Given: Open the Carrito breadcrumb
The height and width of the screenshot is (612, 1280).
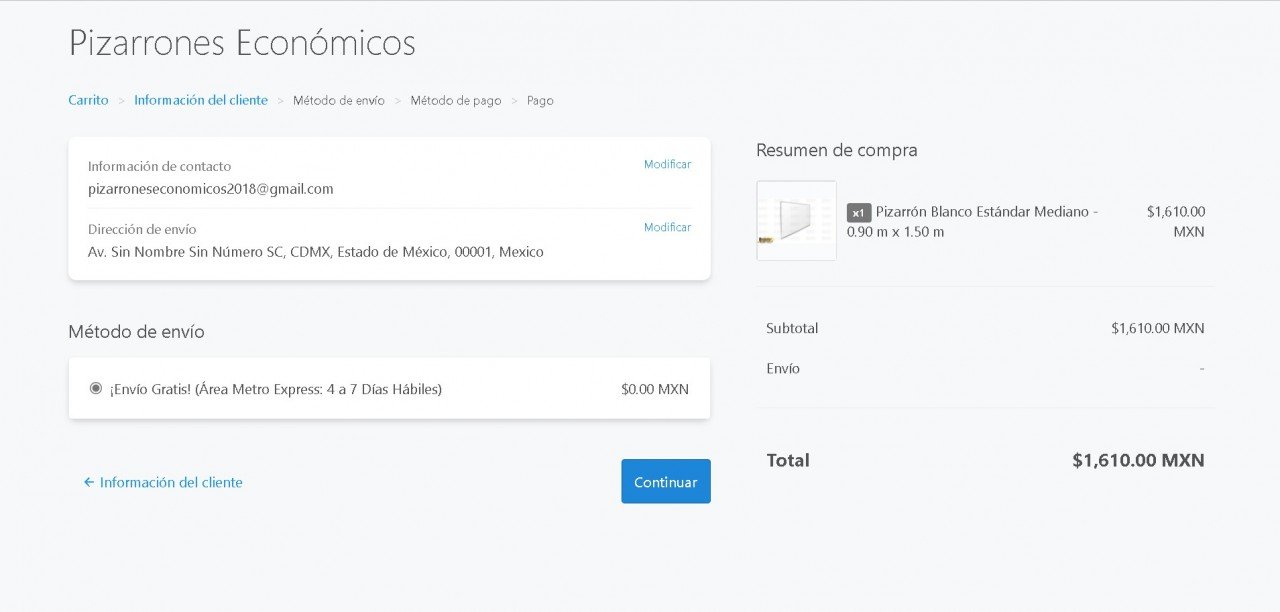Looking at the screenshot, I should point(88,100).
